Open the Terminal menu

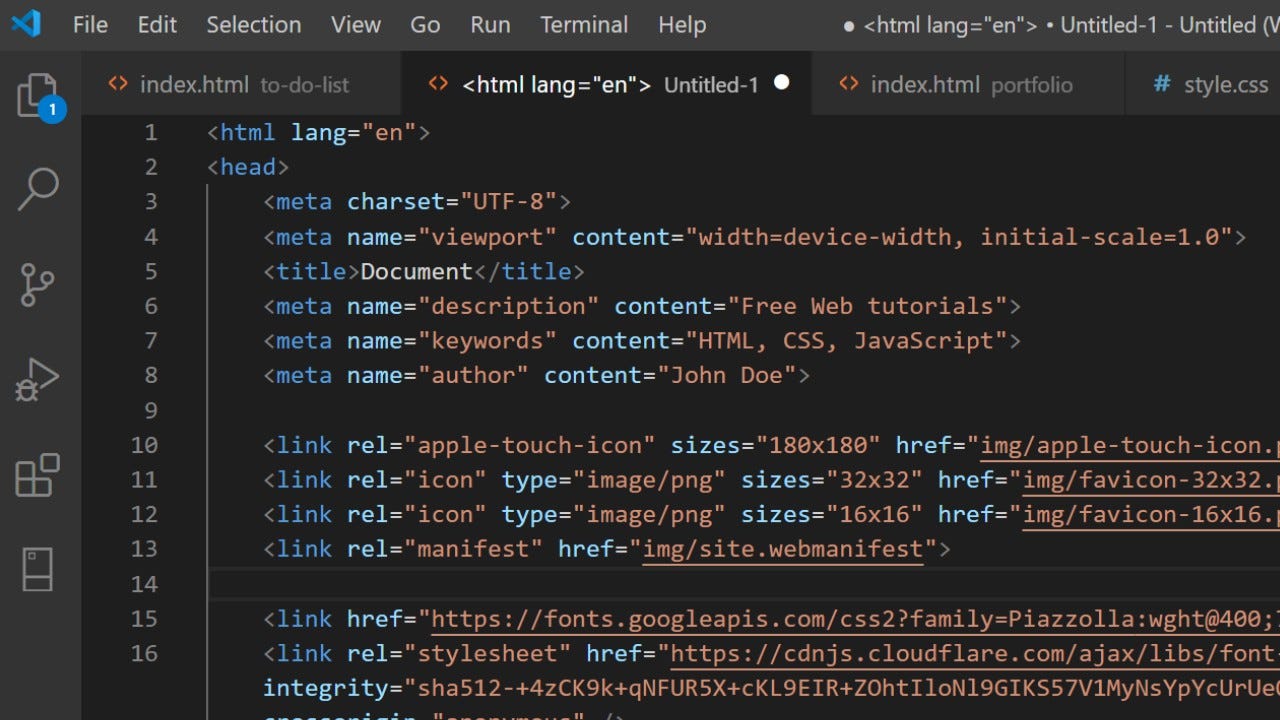(x=584, y=25)
